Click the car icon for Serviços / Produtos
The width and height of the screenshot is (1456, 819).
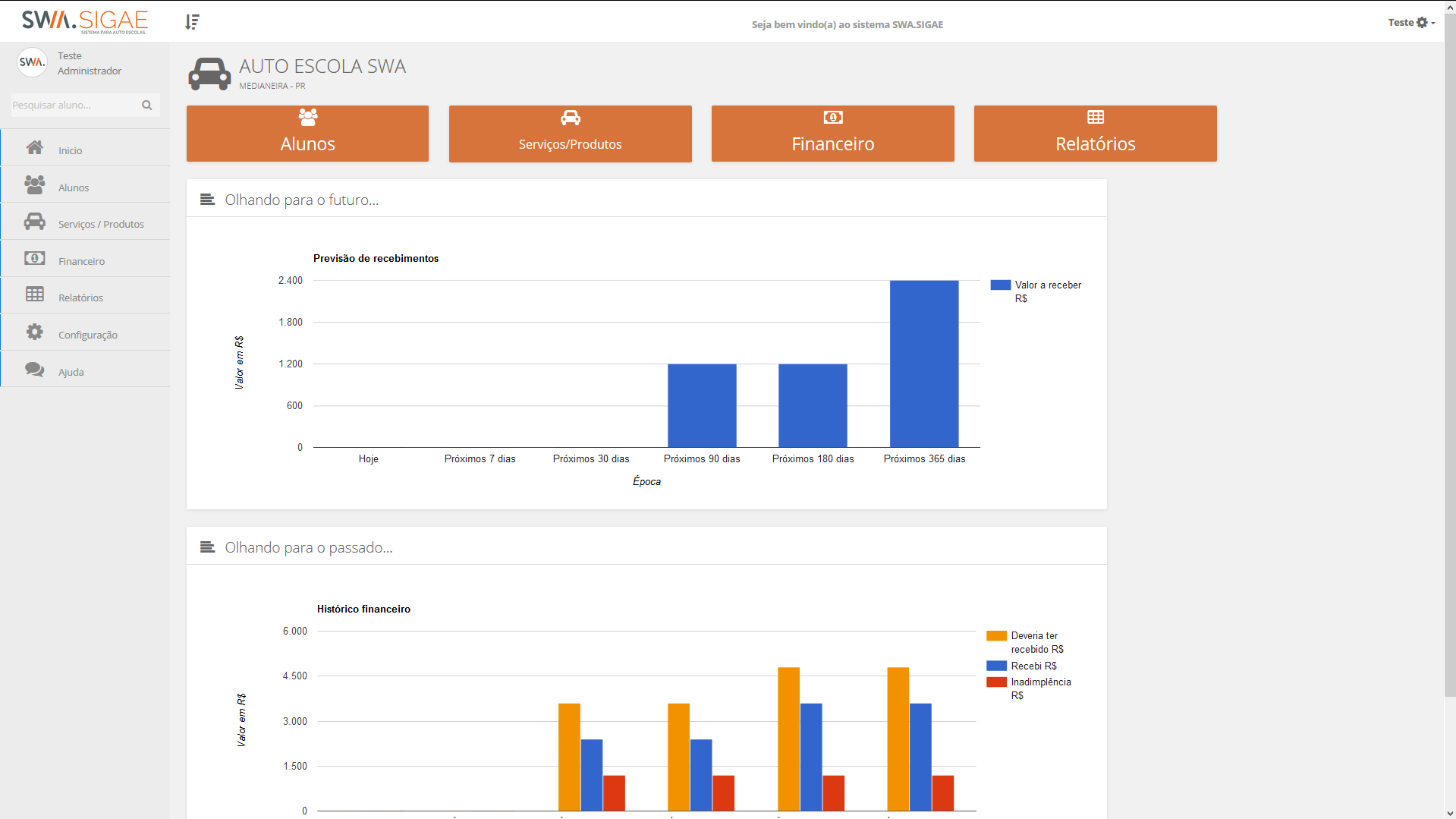coord(34,221)
